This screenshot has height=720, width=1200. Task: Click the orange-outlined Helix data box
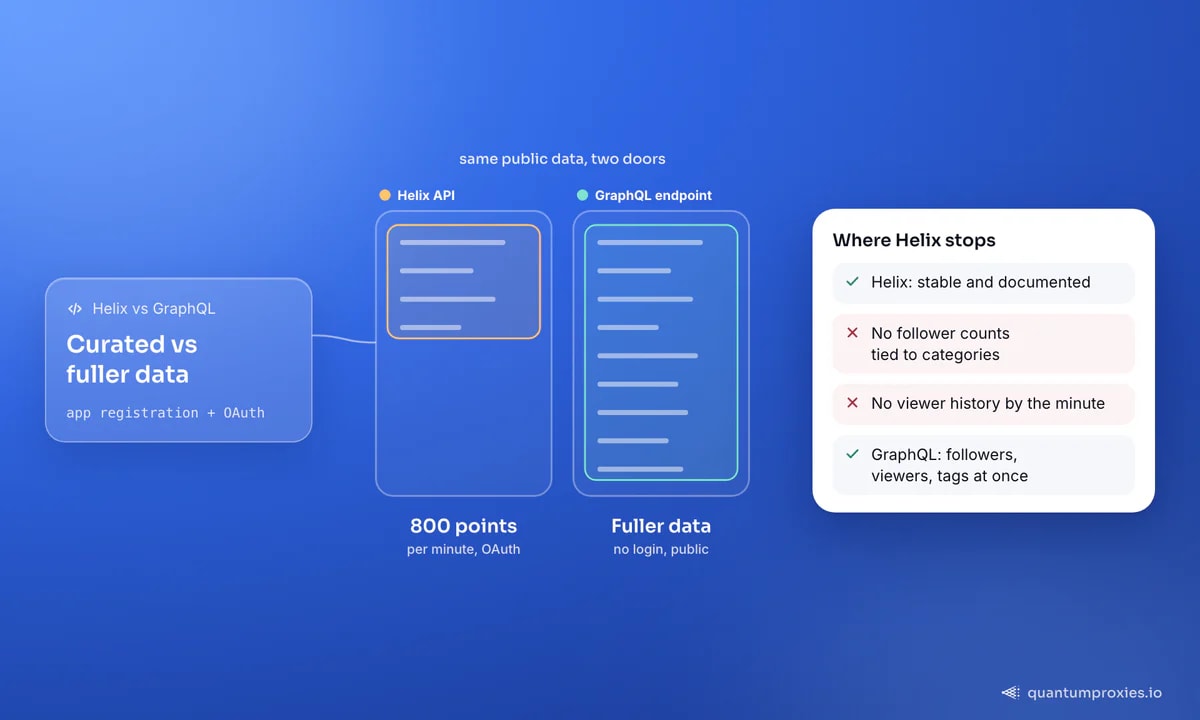pos(463,282)
